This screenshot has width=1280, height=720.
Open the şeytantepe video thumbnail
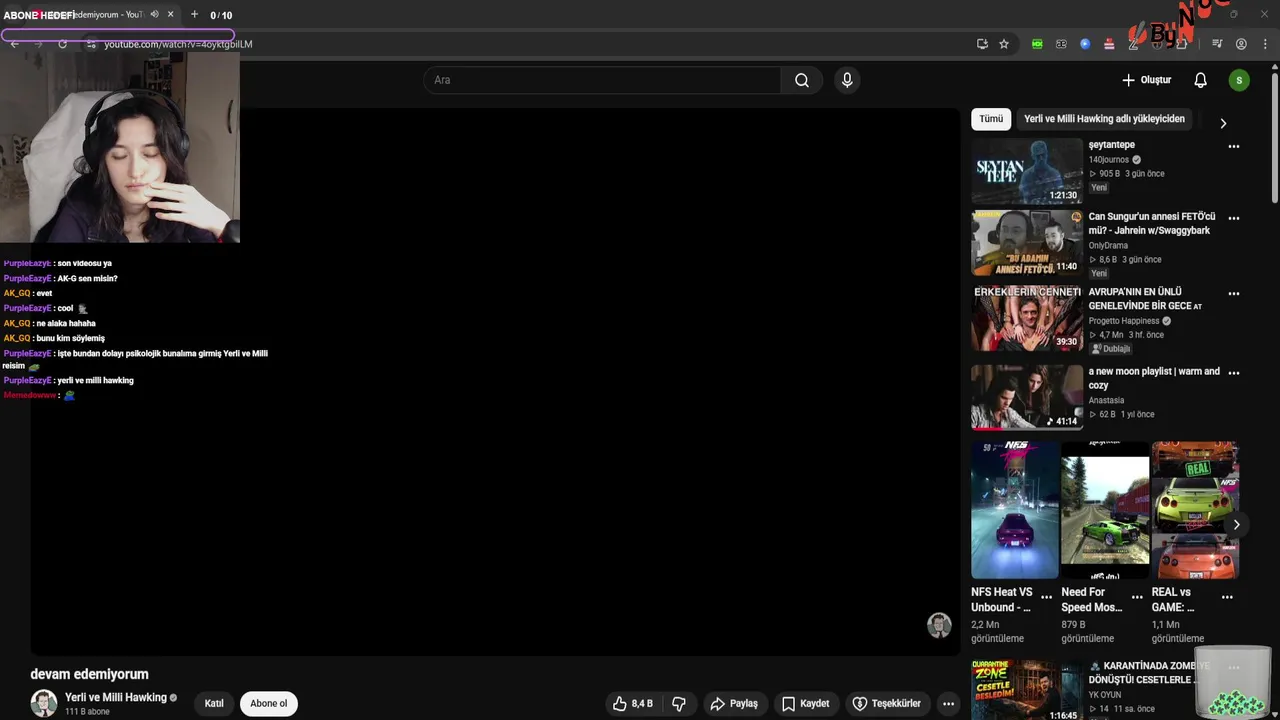(1027, 171)
